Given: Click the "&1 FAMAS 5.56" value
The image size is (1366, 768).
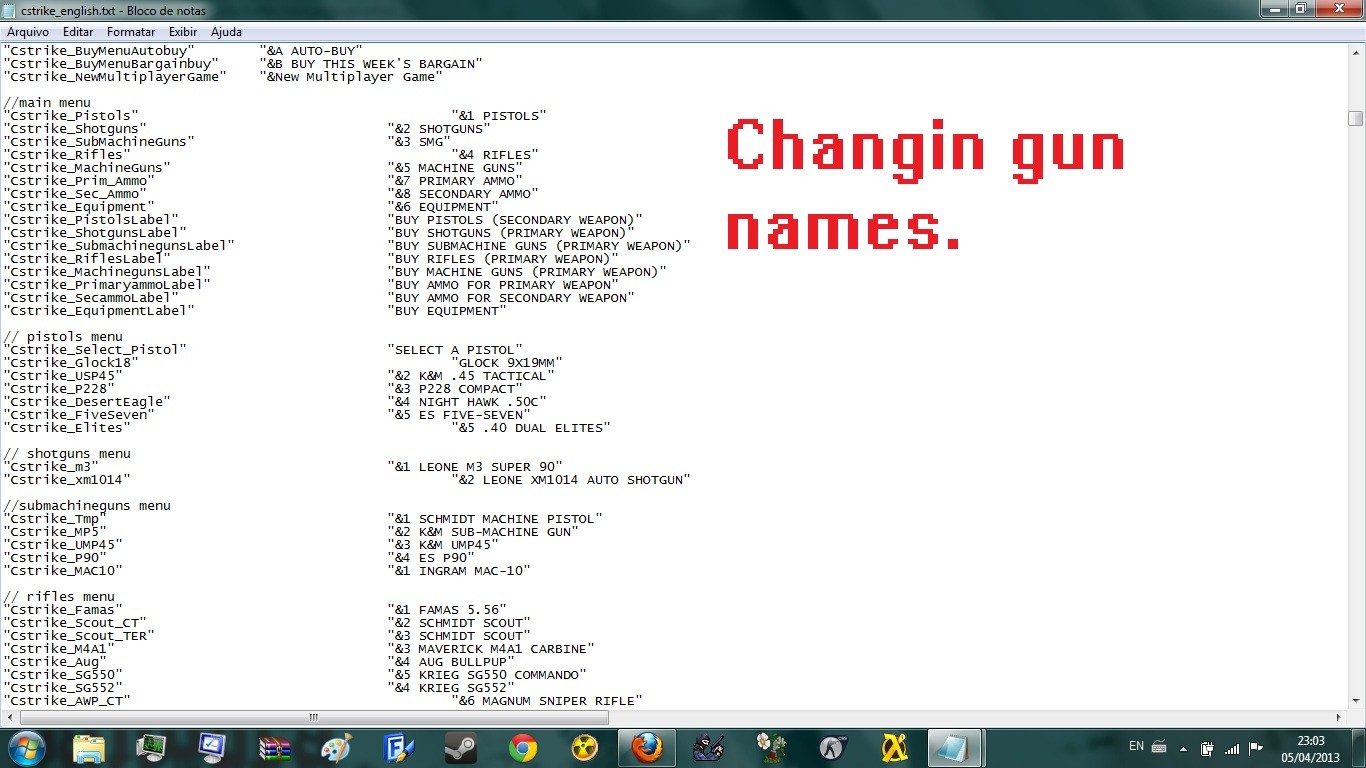Looking at the screenshot, I should coord(446,609).
